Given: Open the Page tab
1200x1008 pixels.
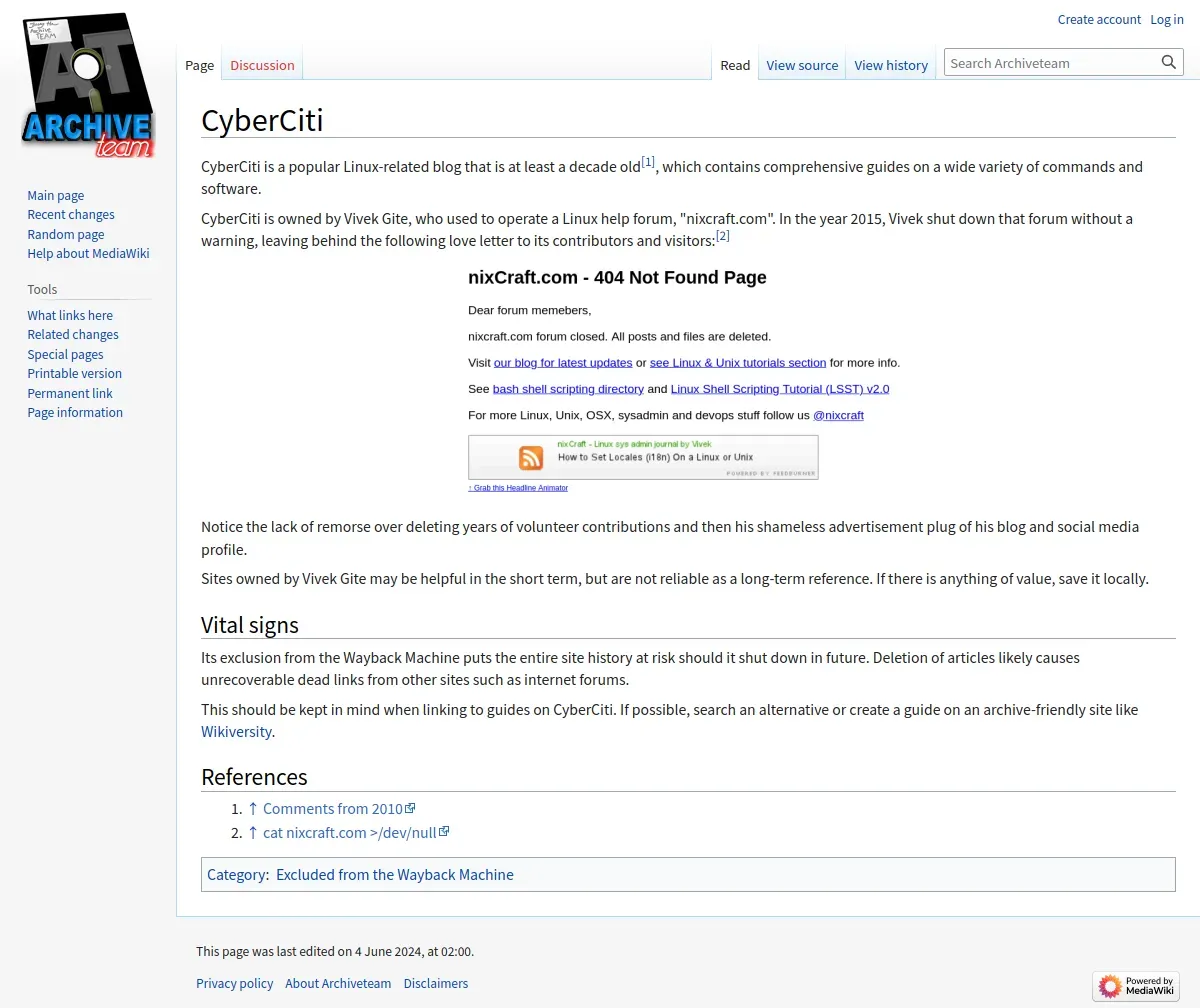Looking at the screenshot, I should 200,65.
